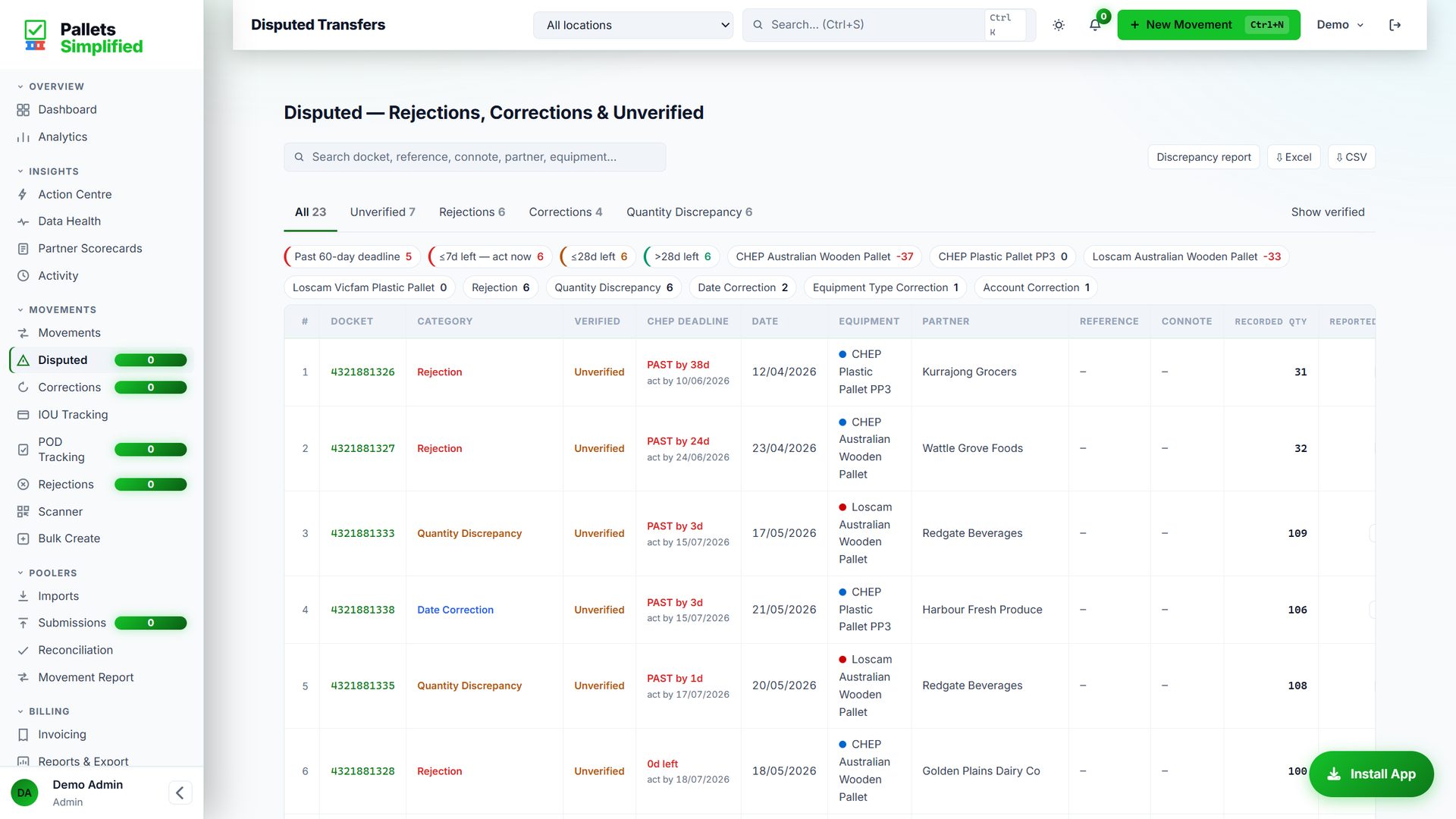Viewport: 1456px width, 819px height.
Task: Toggle Date Correction filter chip
Action: tap(742, 288)
